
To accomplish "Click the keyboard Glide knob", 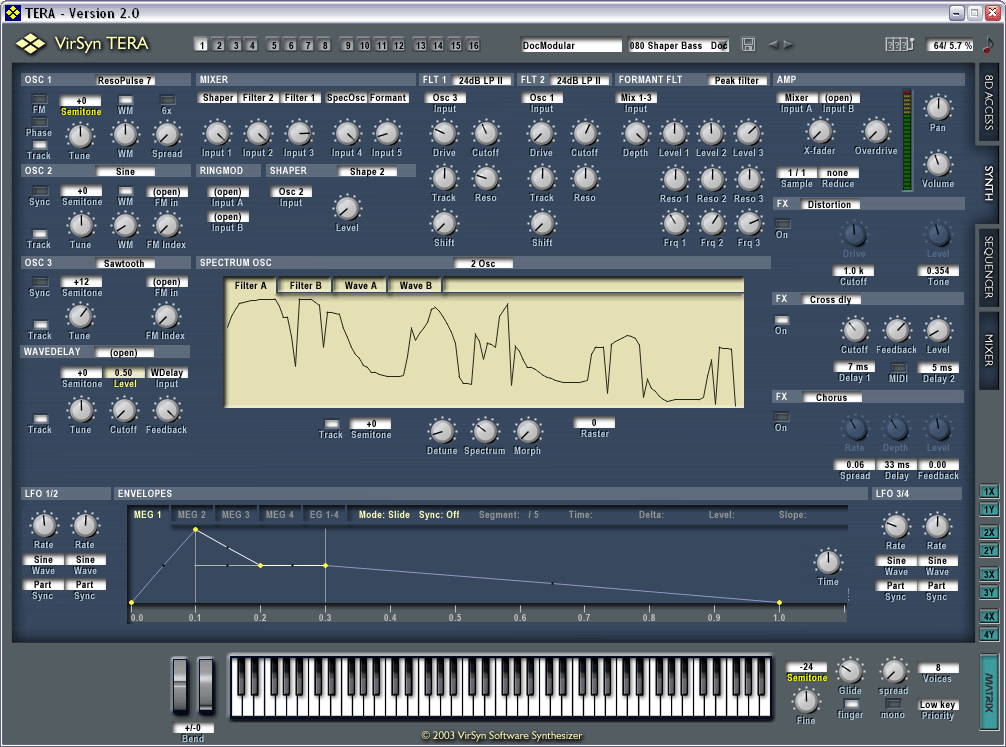I will [850, 671].
